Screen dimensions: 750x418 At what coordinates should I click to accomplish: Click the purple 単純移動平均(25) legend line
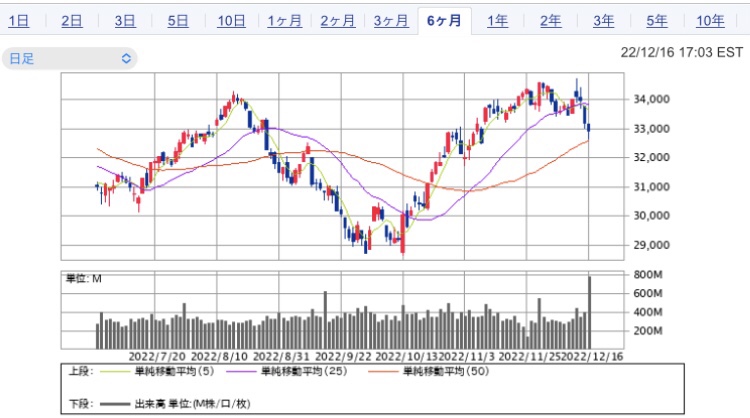tap(241, 371)
